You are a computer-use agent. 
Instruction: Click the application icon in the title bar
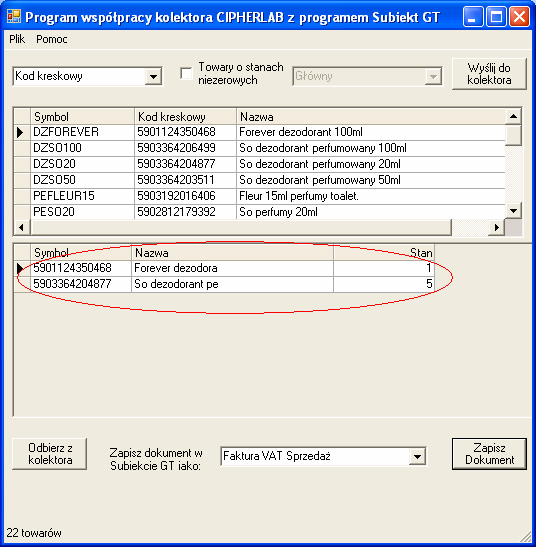pyautogui.click(x=14, y=16)
